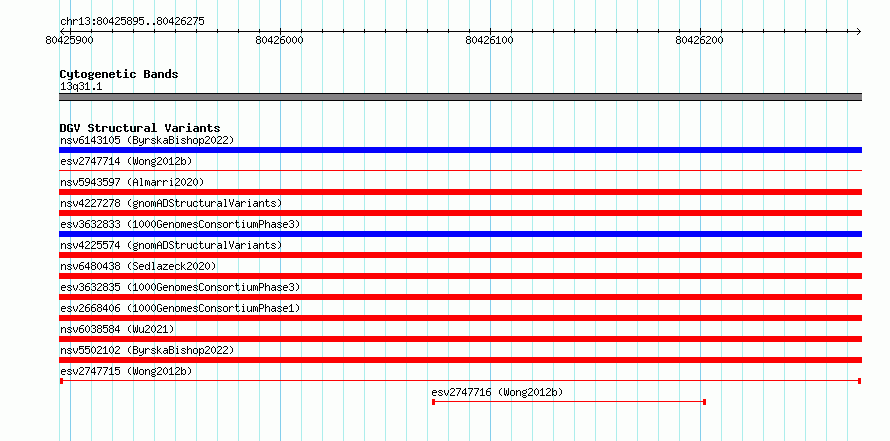Viewport: 890px width, 441px height.
Task: Click the DGV Structural Variants track title
Action: [140, 128]
